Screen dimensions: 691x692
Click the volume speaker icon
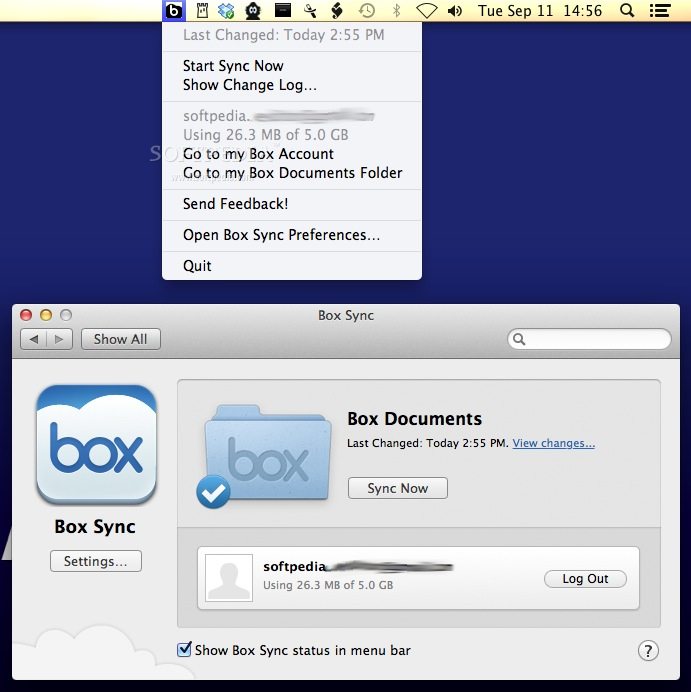(455, 11)
